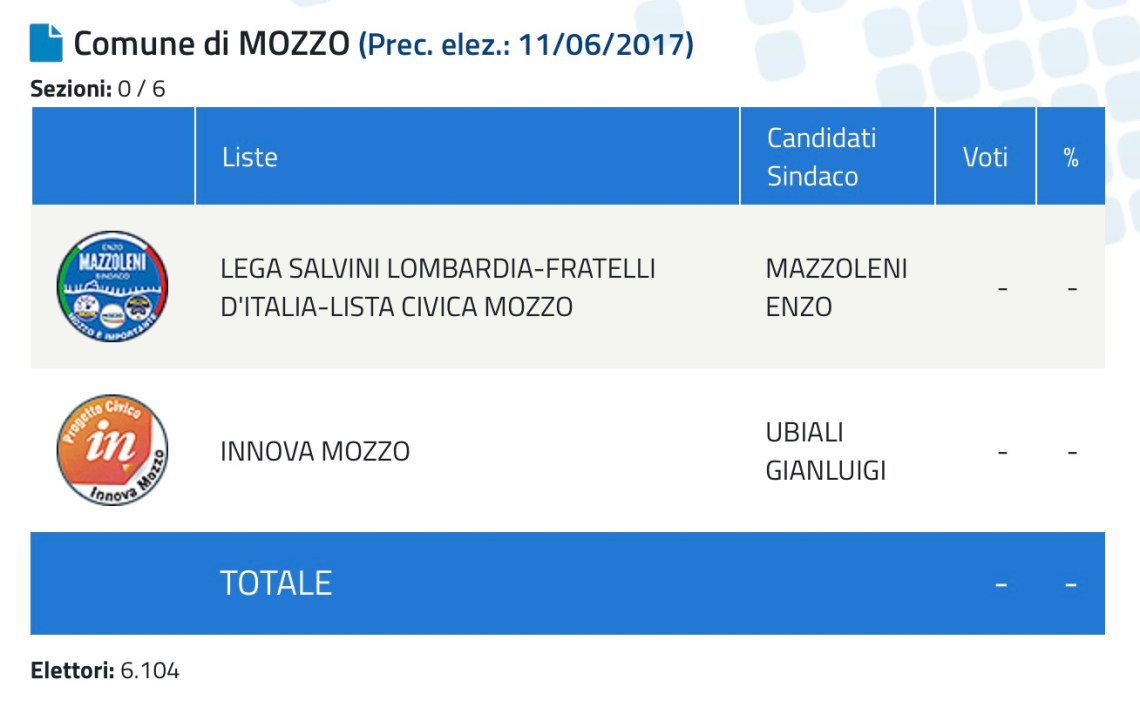Click the Comune di MOZZO heading
1140x714 pixels.
(212, 45)
